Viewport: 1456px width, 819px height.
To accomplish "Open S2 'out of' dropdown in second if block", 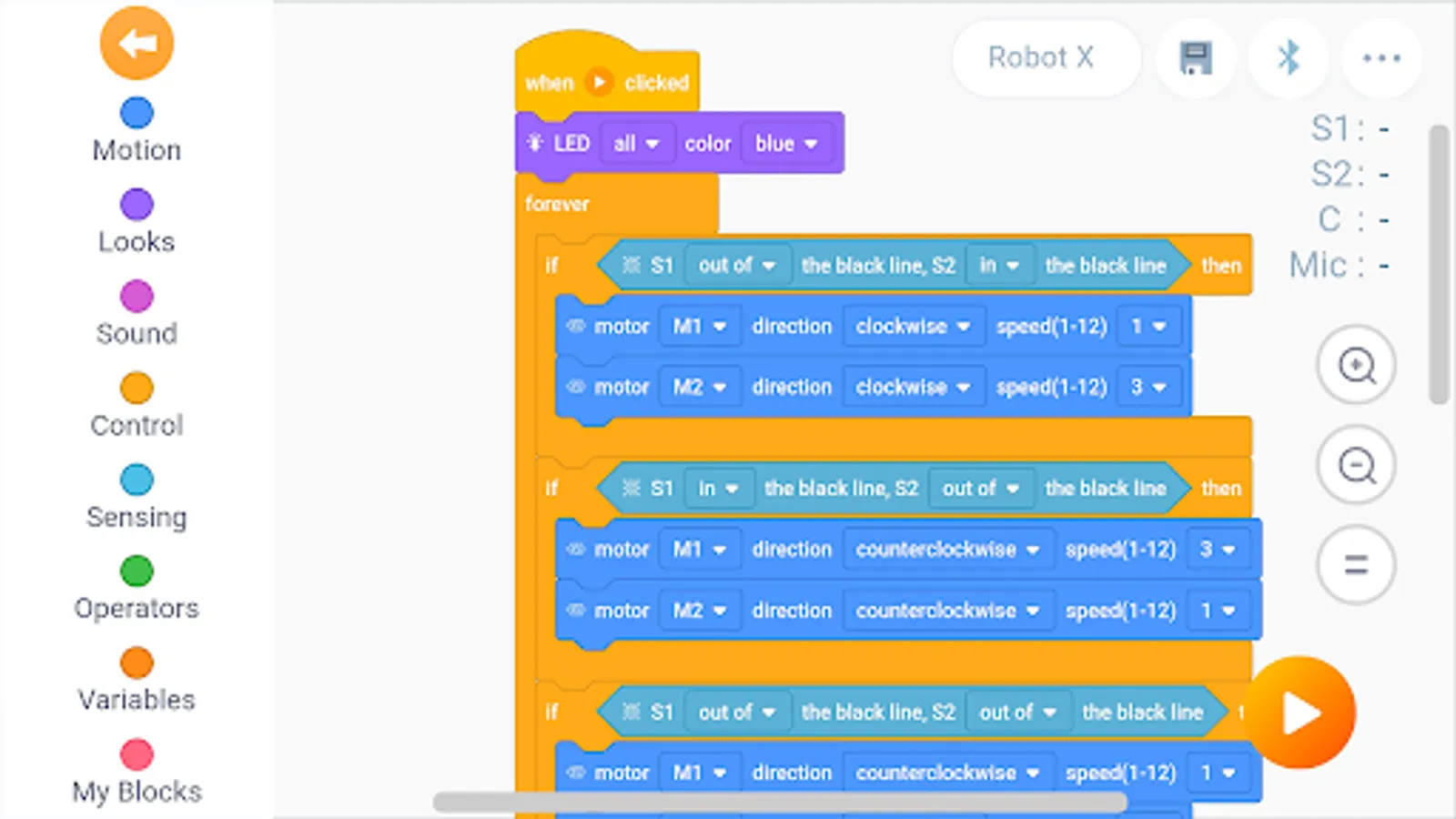I will point(980,489).
